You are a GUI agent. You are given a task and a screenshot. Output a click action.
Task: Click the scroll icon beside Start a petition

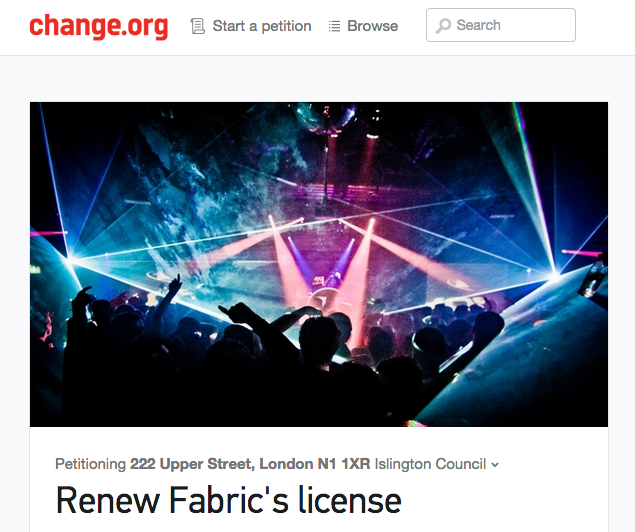[x=198, y=26]
